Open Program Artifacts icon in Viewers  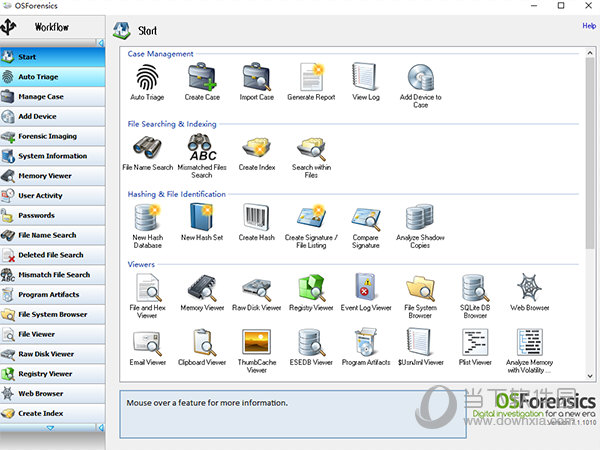point(366,342)
